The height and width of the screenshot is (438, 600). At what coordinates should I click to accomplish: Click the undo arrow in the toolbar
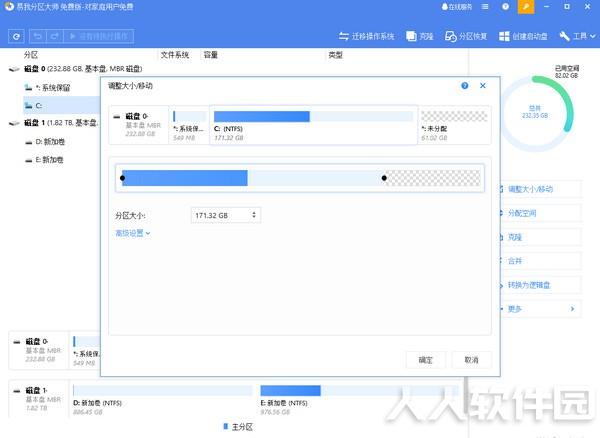(x=38, y=36)
